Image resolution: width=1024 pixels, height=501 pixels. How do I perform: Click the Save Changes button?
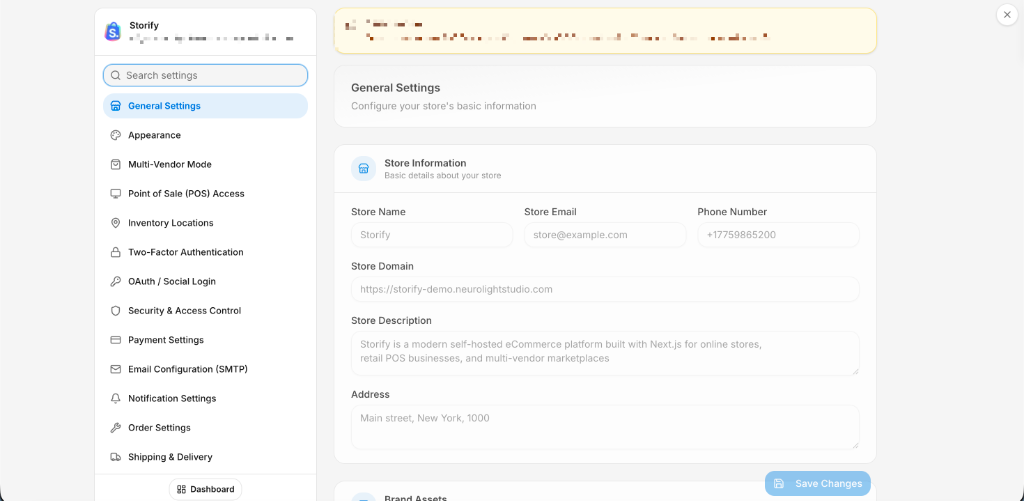point(818,483)
